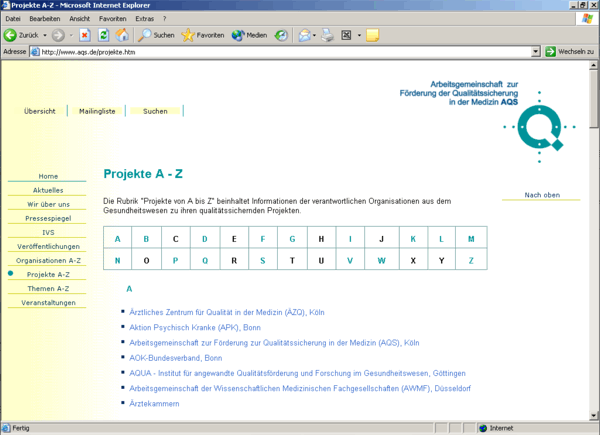Open the Datei menu
The image size is (600, 435).
pyautogui.click(x=13, y=18)
